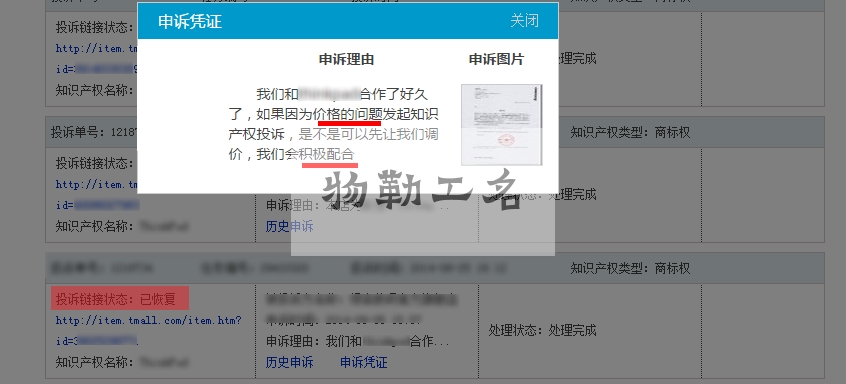Click 投诉单号: 1218 header text

pyautogui.click(x=94, y=132)
